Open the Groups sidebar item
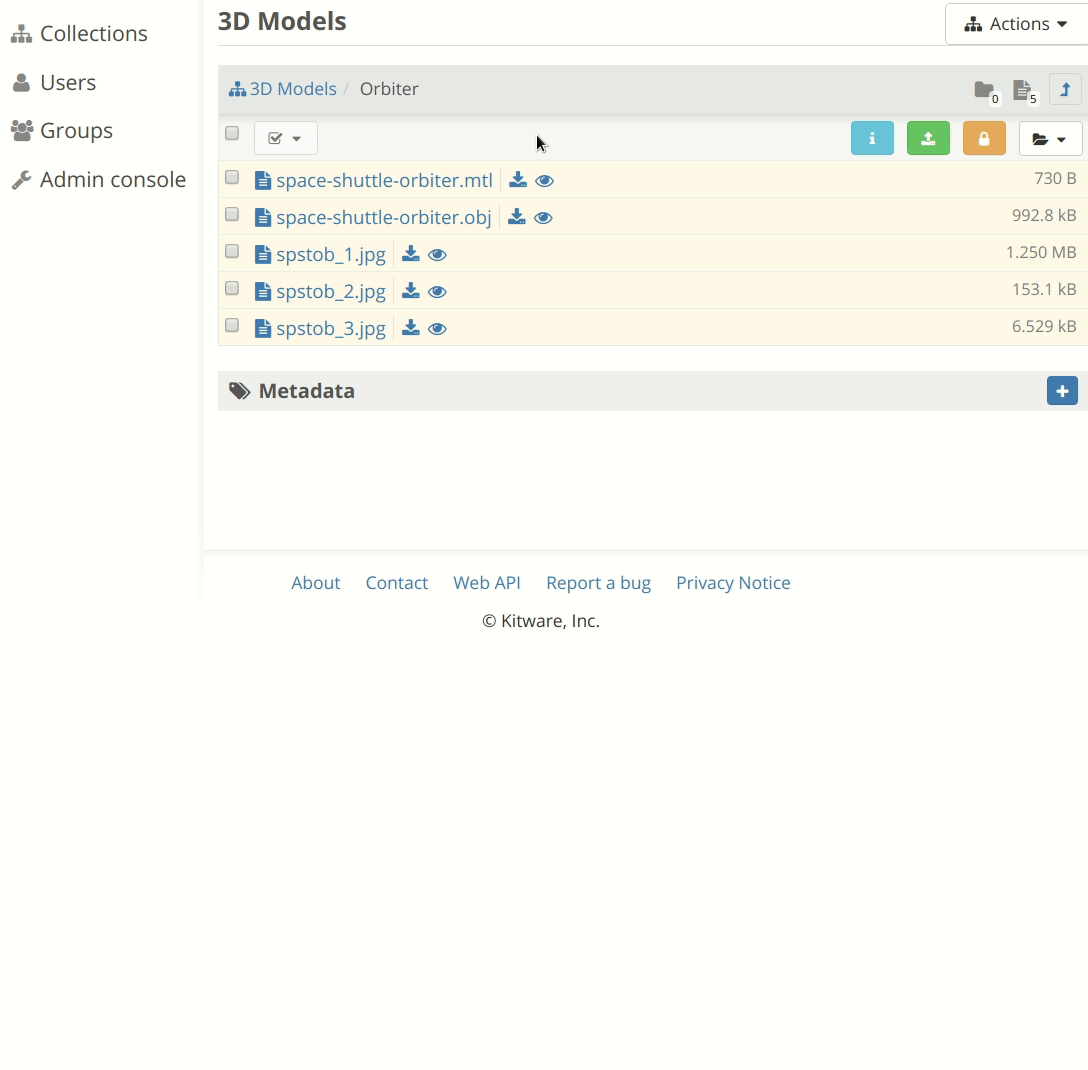The width and height of the screenshot is (1088, 1070). point(62,130)
